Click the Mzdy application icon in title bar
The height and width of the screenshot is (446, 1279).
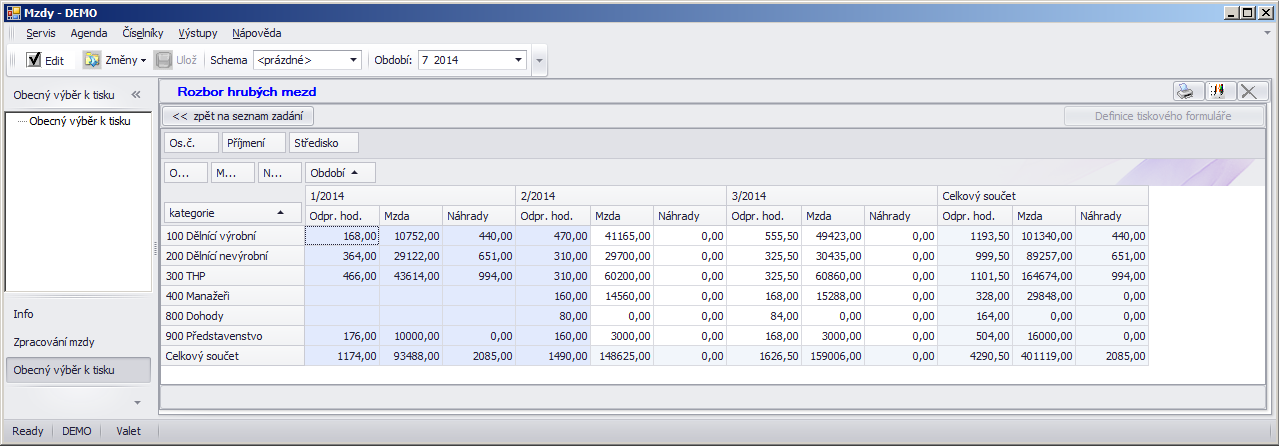point(12,12)
